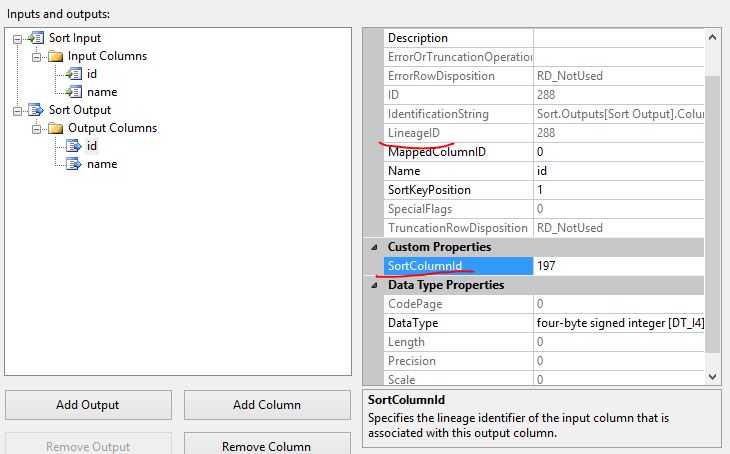Click the LineageID value 288

pyautogui.click(x=546, y=133)
